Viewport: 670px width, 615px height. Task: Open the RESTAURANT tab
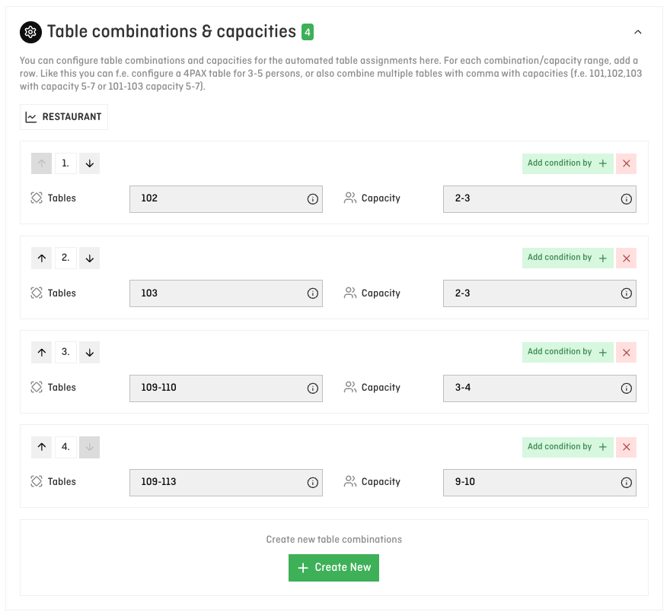pos(64,117)
